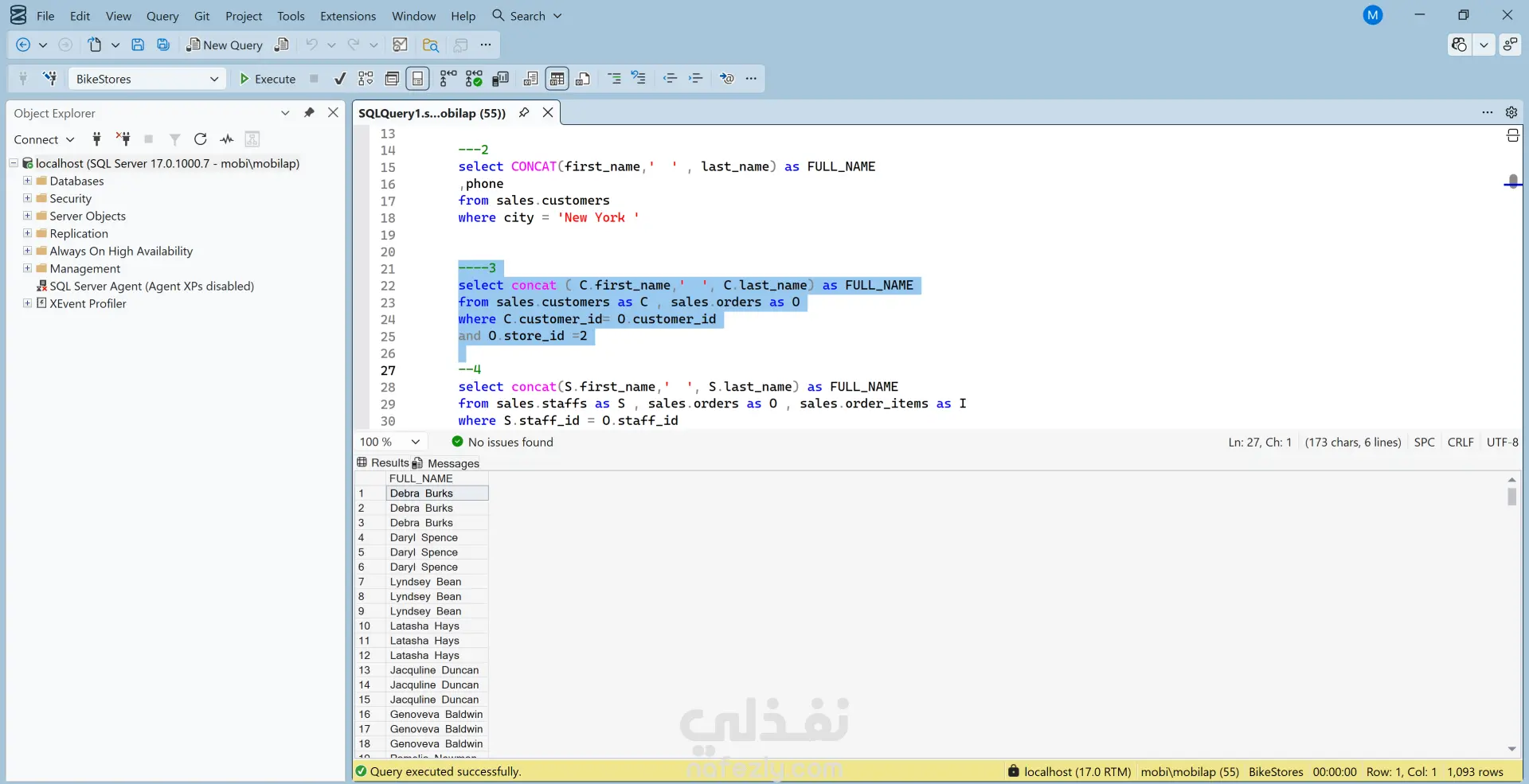The image size is (1529, 784).
Task: Click the Navigate Backward arrow icon
Action: tap(23, 45)
